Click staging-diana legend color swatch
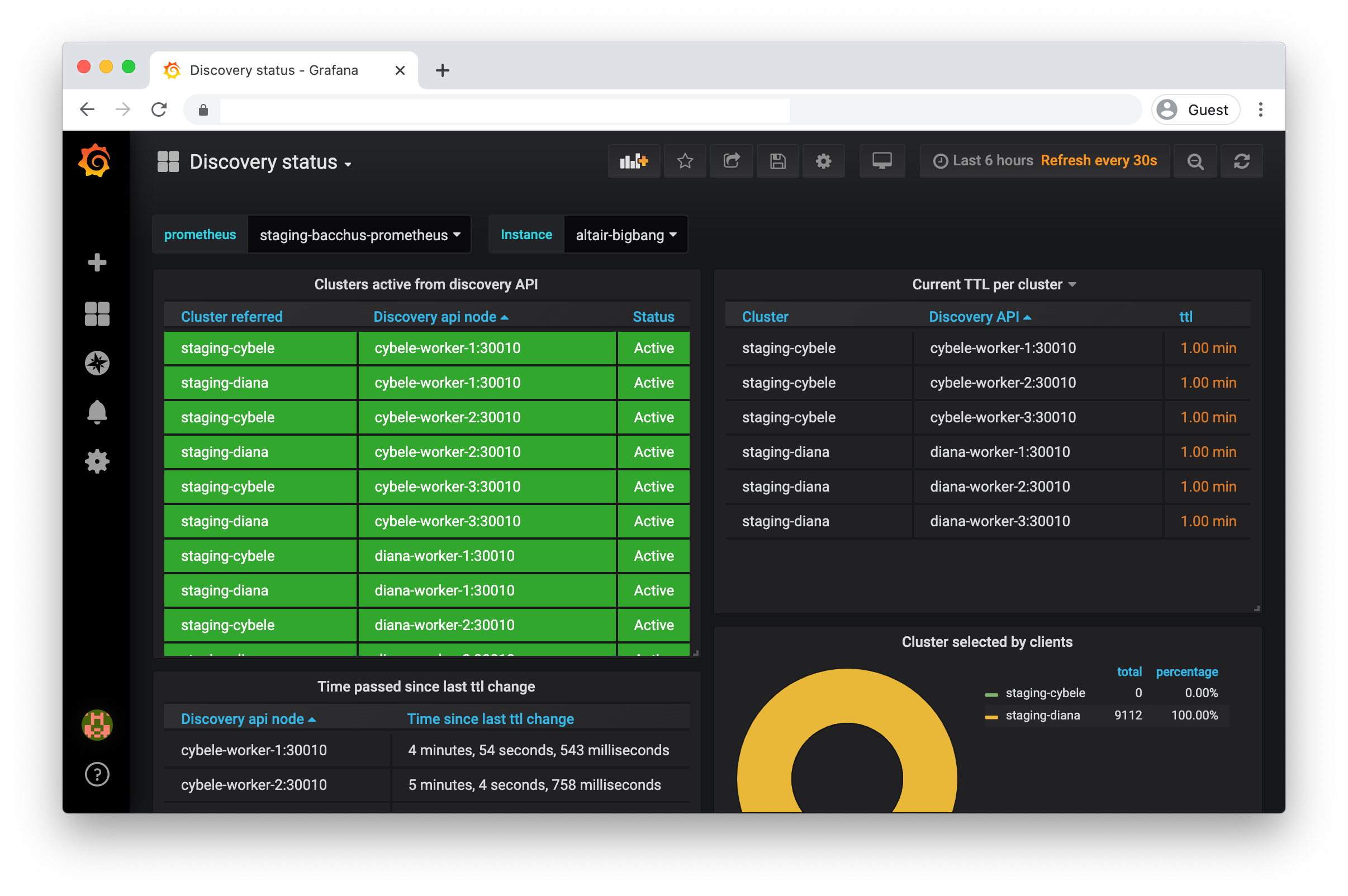 [991, 717]
